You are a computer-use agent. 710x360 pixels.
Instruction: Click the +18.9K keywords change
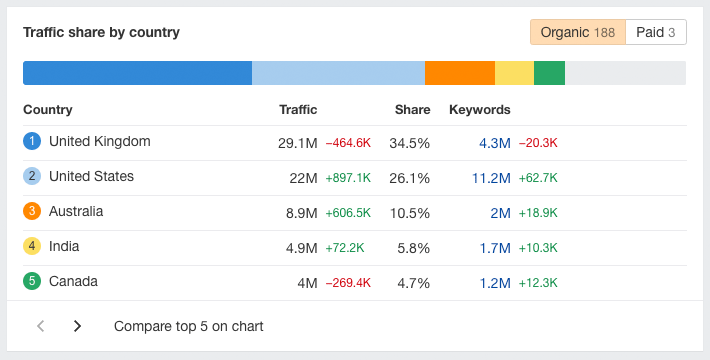[538, 213]
